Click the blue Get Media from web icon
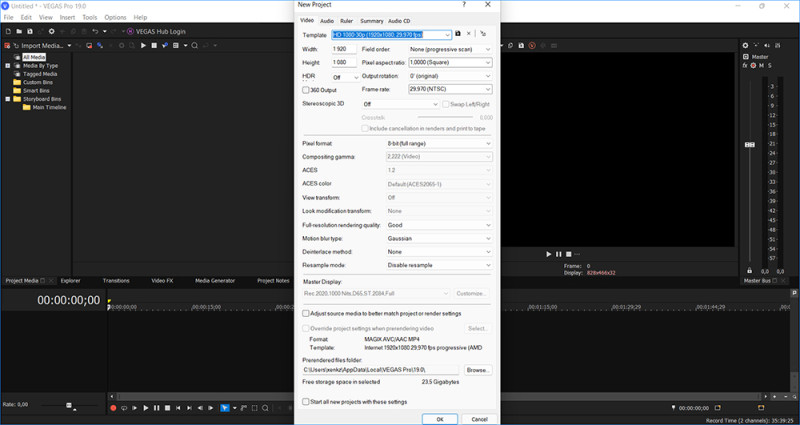This screenshot has height=425, width=800. pyautogui.click(x=99, y=45)
